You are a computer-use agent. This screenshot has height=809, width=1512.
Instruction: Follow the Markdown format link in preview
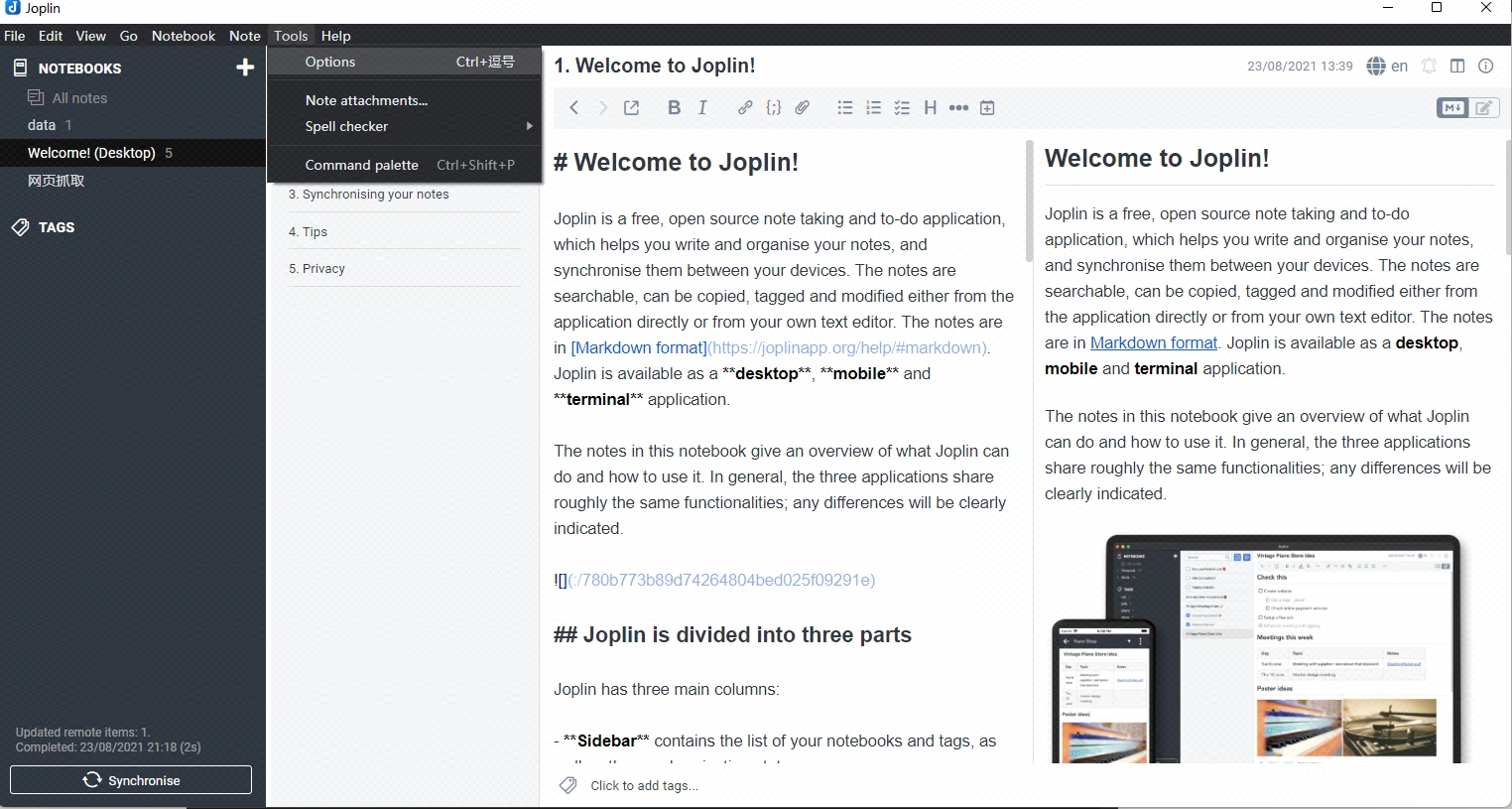1154,342
